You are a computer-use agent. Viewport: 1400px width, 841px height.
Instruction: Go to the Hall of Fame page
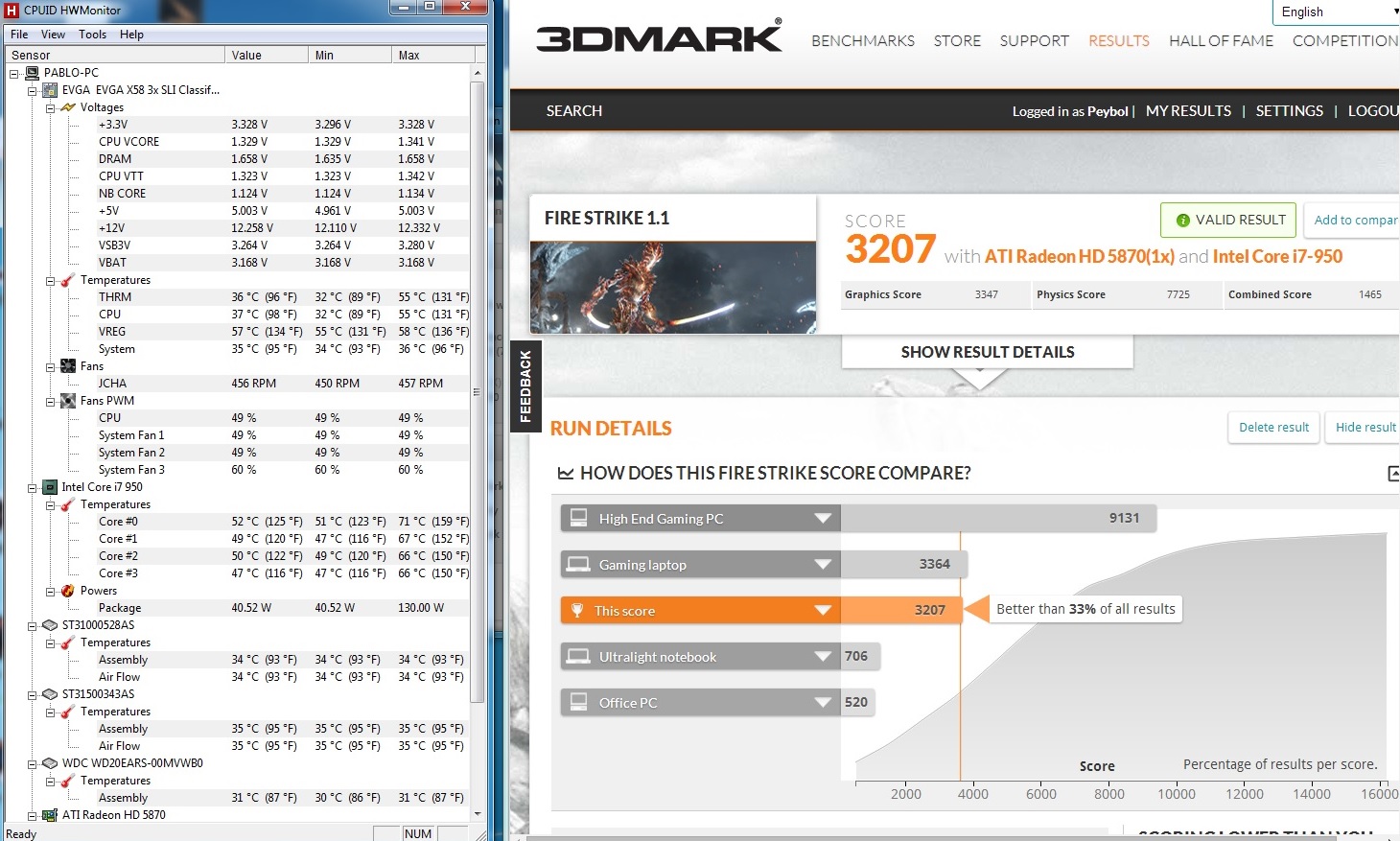pos(1221,40)
